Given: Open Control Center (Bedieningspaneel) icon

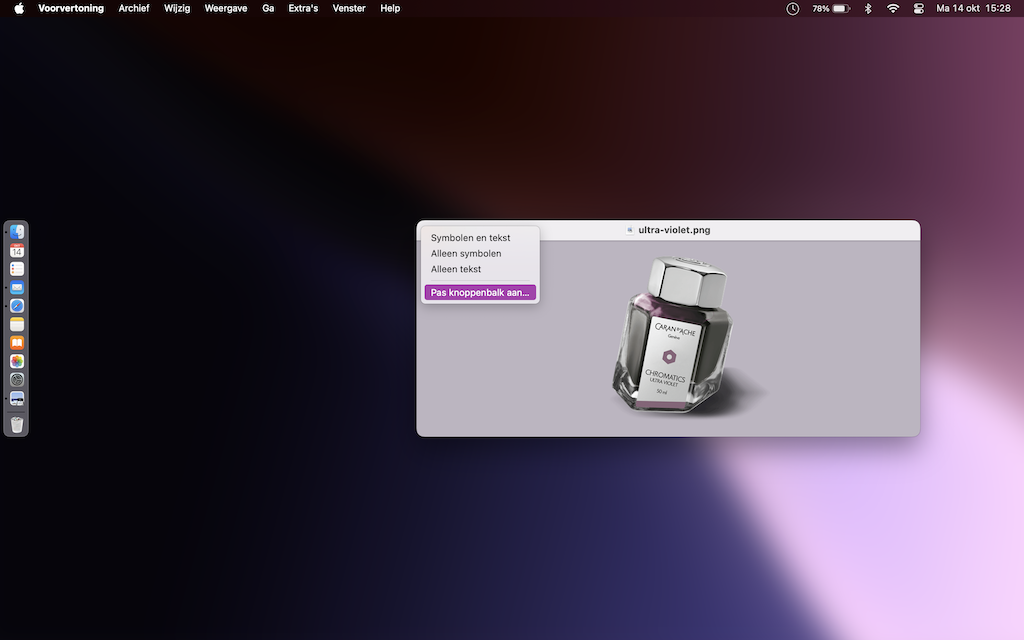Looking at the screenshot, I should [x=918, y=8].
